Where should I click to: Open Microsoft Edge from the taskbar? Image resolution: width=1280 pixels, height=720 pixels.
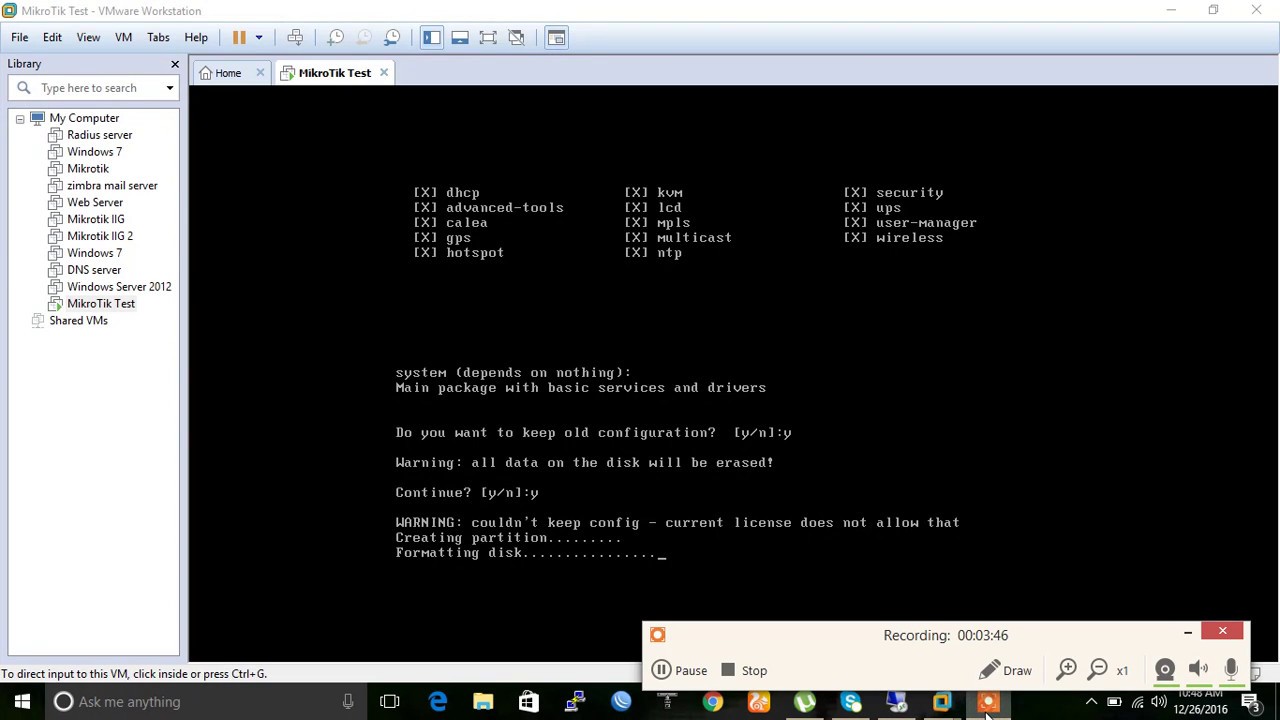(x=438, y=702)
